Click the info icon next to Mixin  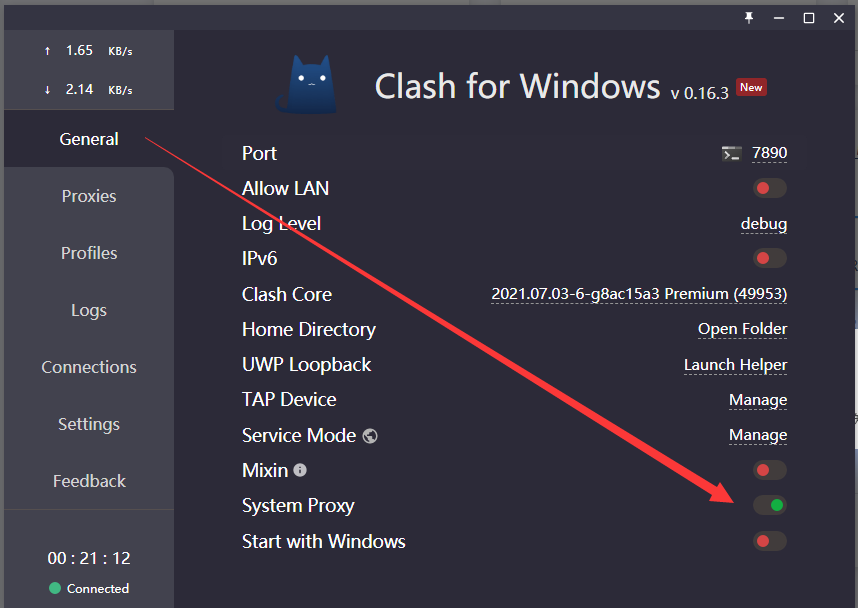pyautogui.click(x=300, y=470)
